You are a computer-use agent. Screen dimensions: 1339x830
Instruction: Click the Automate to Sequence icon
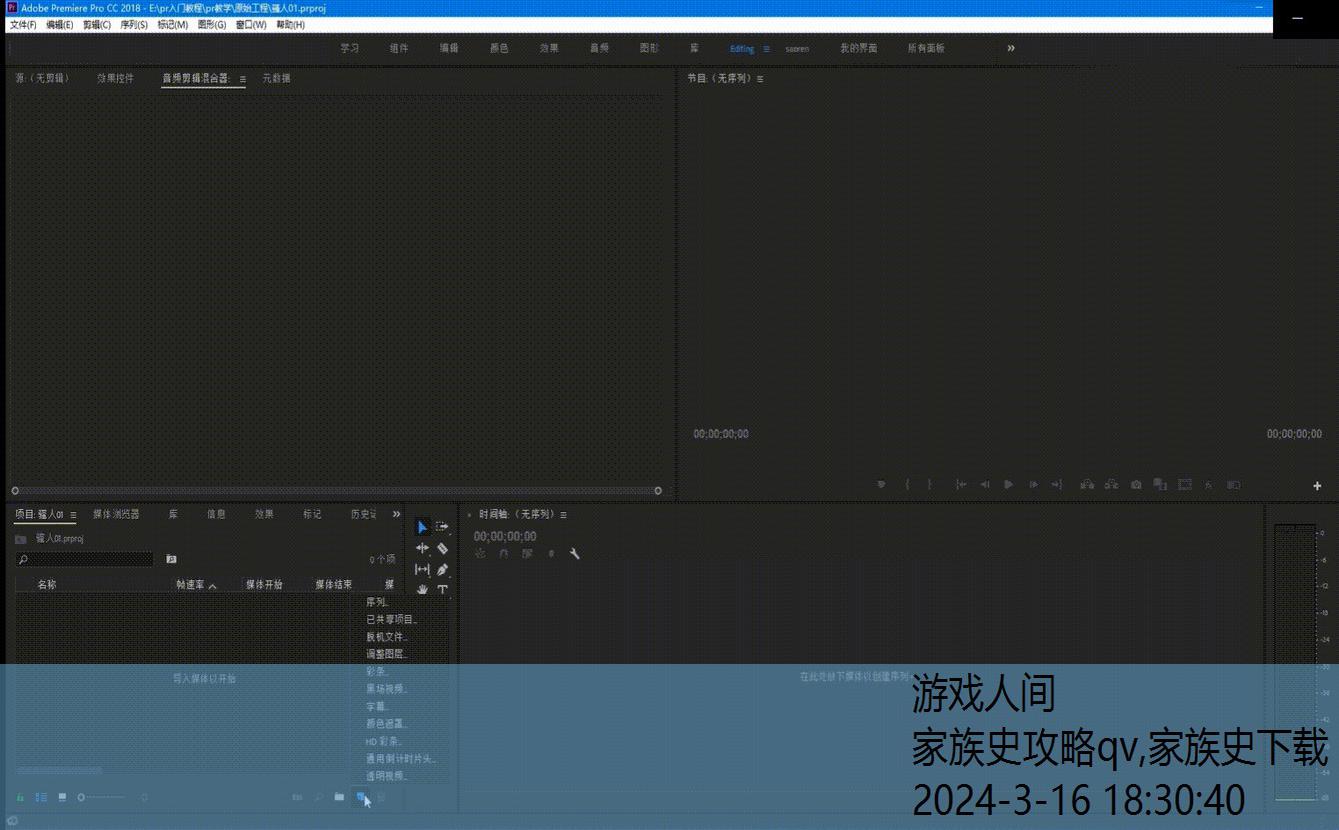tap(297, 797)
